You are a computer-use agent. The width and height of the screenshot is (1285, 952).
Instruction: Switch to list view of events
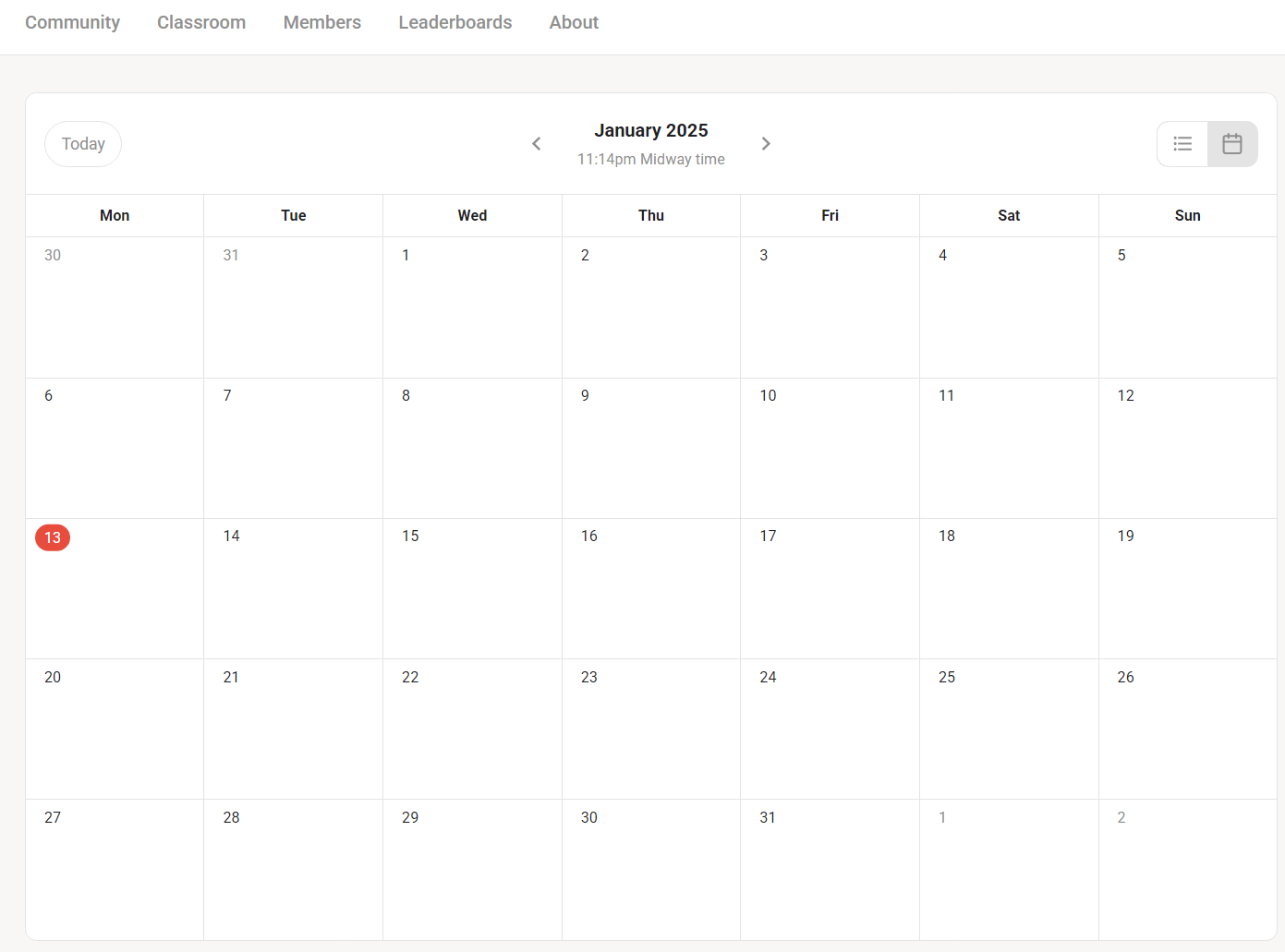pyautogui.click(x=1182, y=143)
